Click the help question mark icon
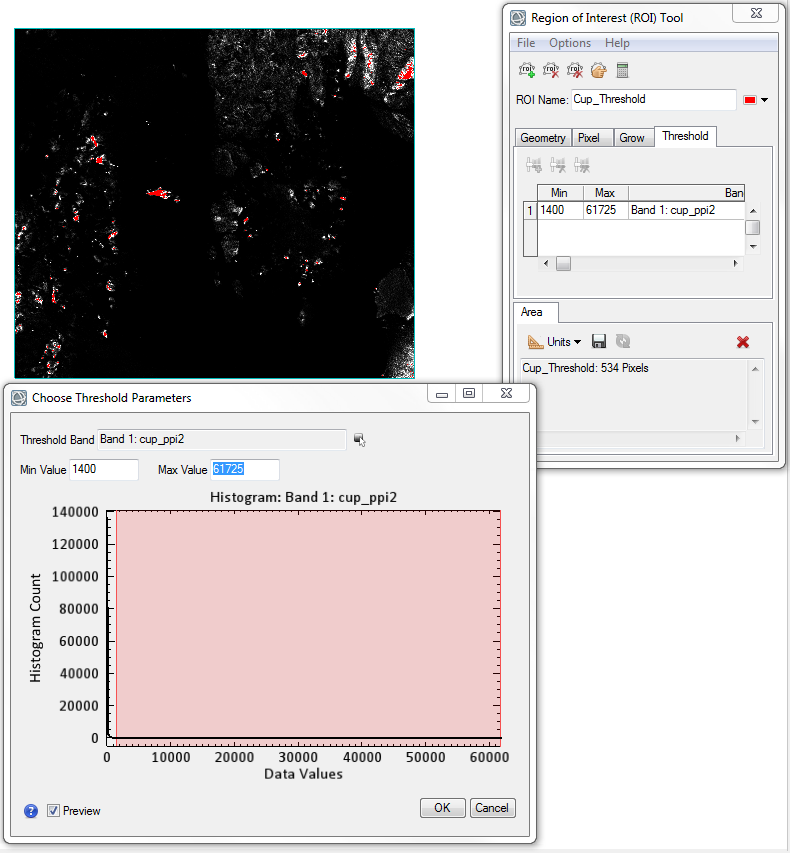 point(31,810)
